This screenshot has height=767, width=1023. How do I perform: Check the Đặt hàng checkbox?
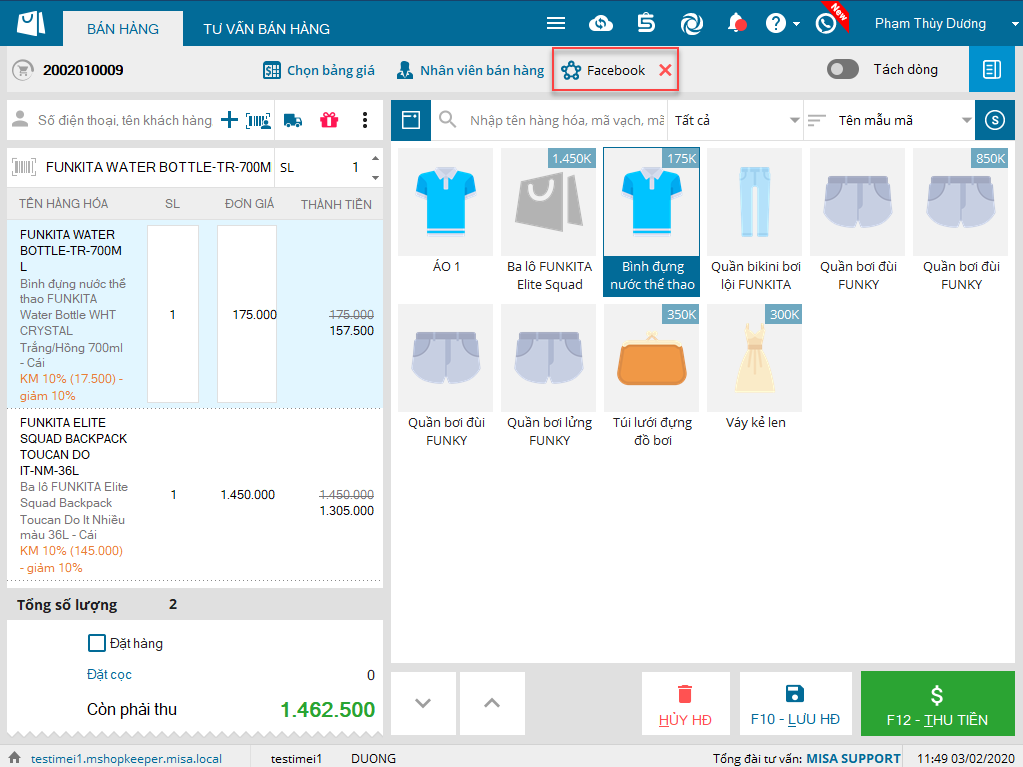point(97,643)
